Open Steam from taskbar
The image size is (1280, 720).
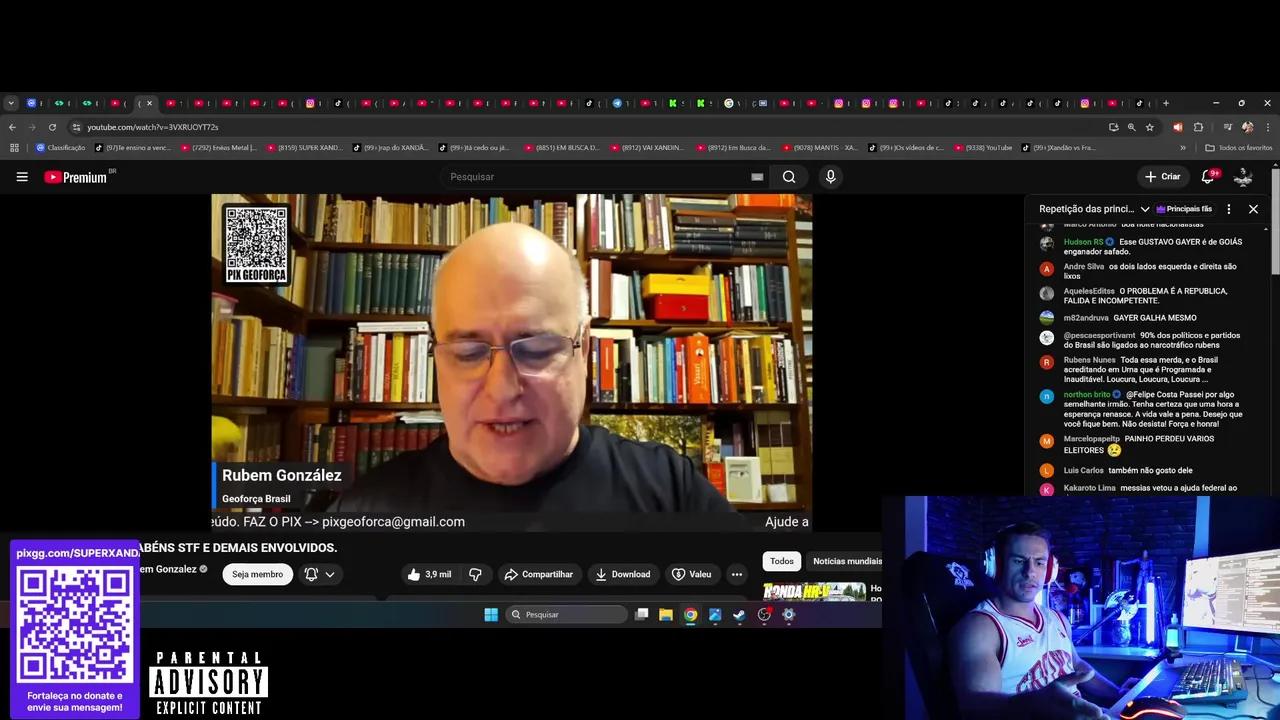point(739,615)
